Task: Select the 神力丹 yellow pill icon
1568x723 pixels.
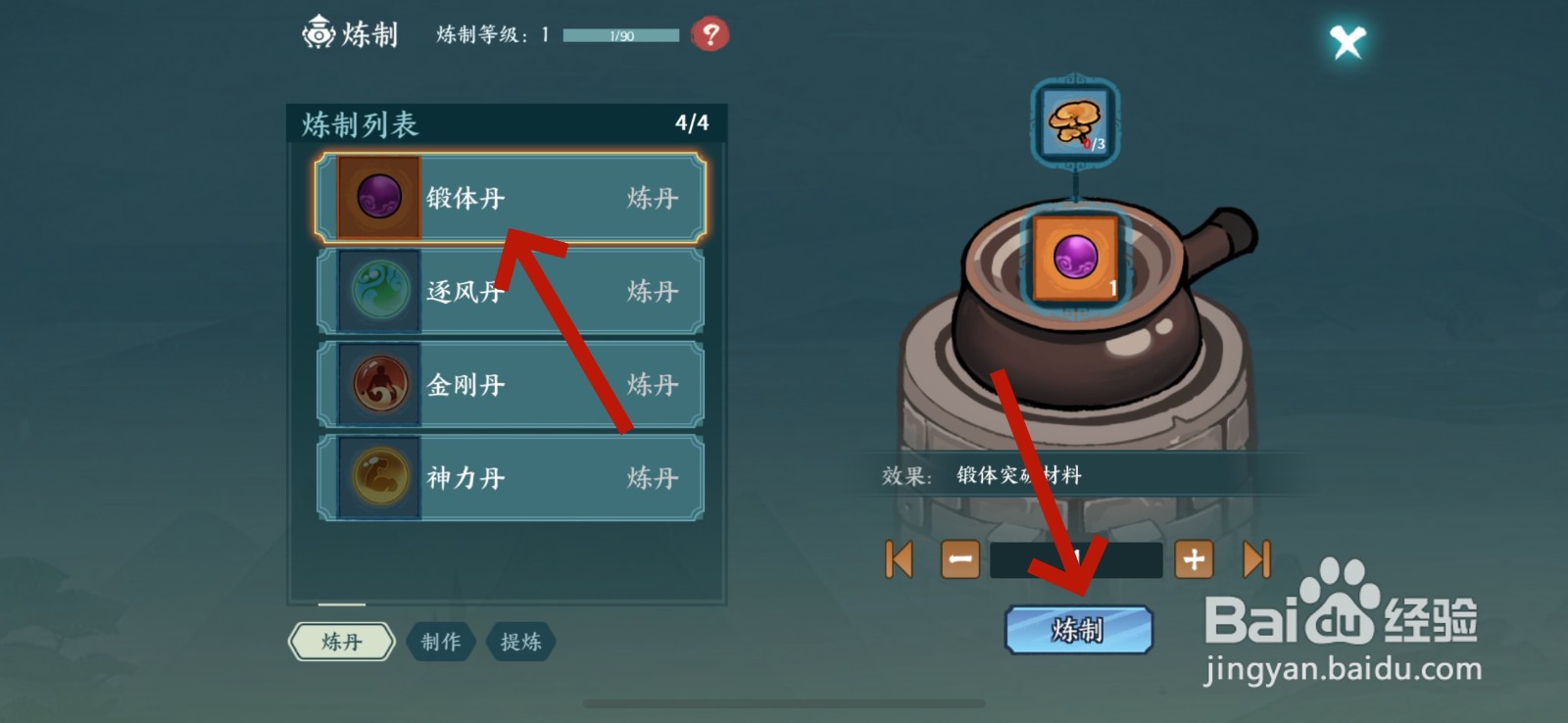Action: coord(379,477)
